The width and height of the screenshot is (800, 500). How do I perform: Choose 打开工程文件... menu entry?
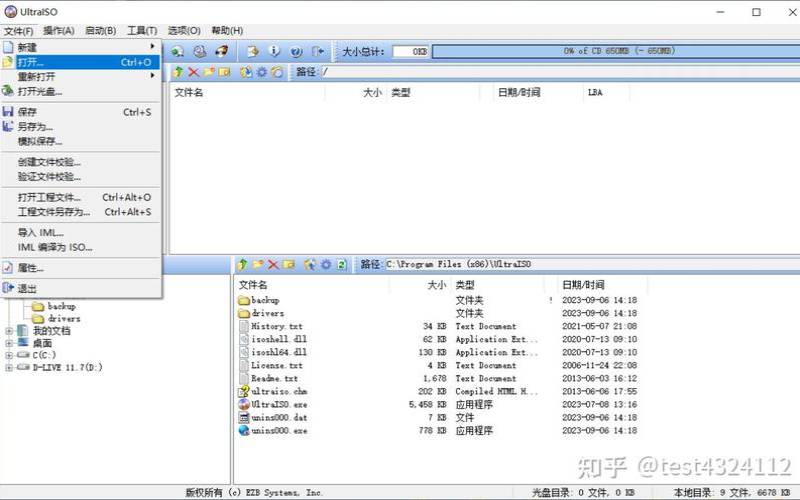click(x=81, y=197)
